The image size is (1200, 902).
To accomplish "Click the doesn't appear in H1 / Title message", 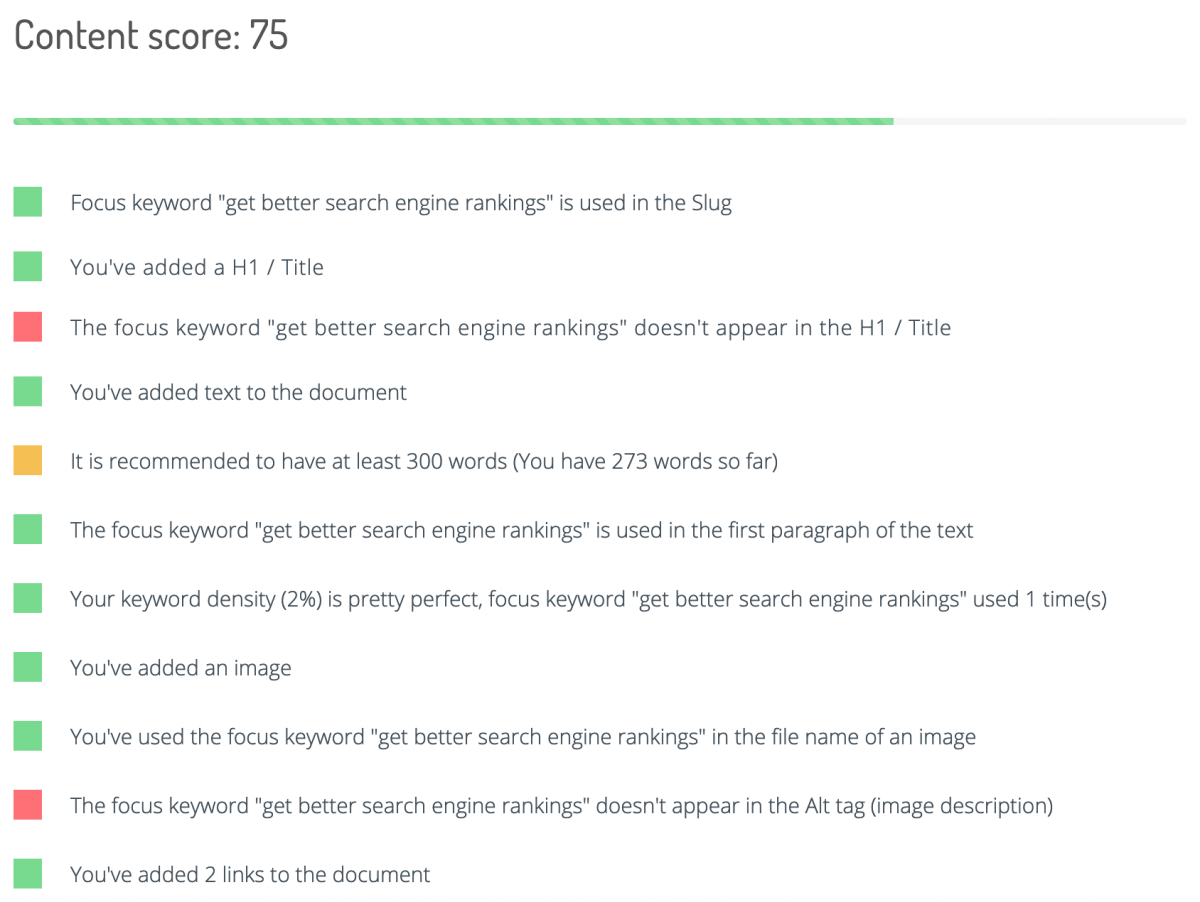I will [x=510, y=327].
